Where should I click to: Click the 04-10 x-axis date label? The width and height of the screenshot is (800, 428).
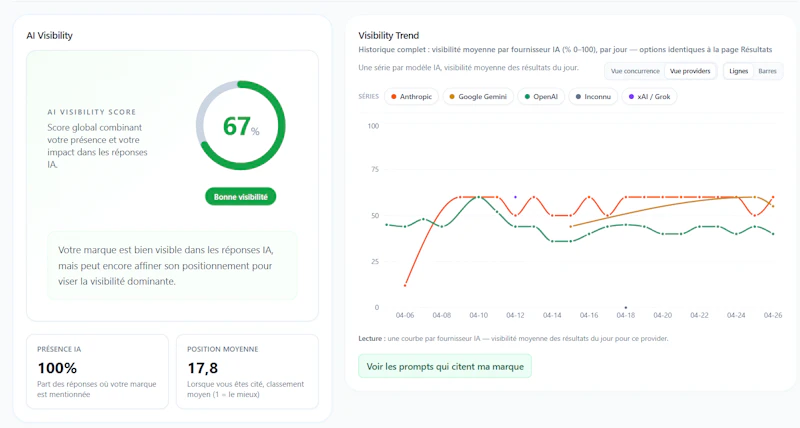478,315
